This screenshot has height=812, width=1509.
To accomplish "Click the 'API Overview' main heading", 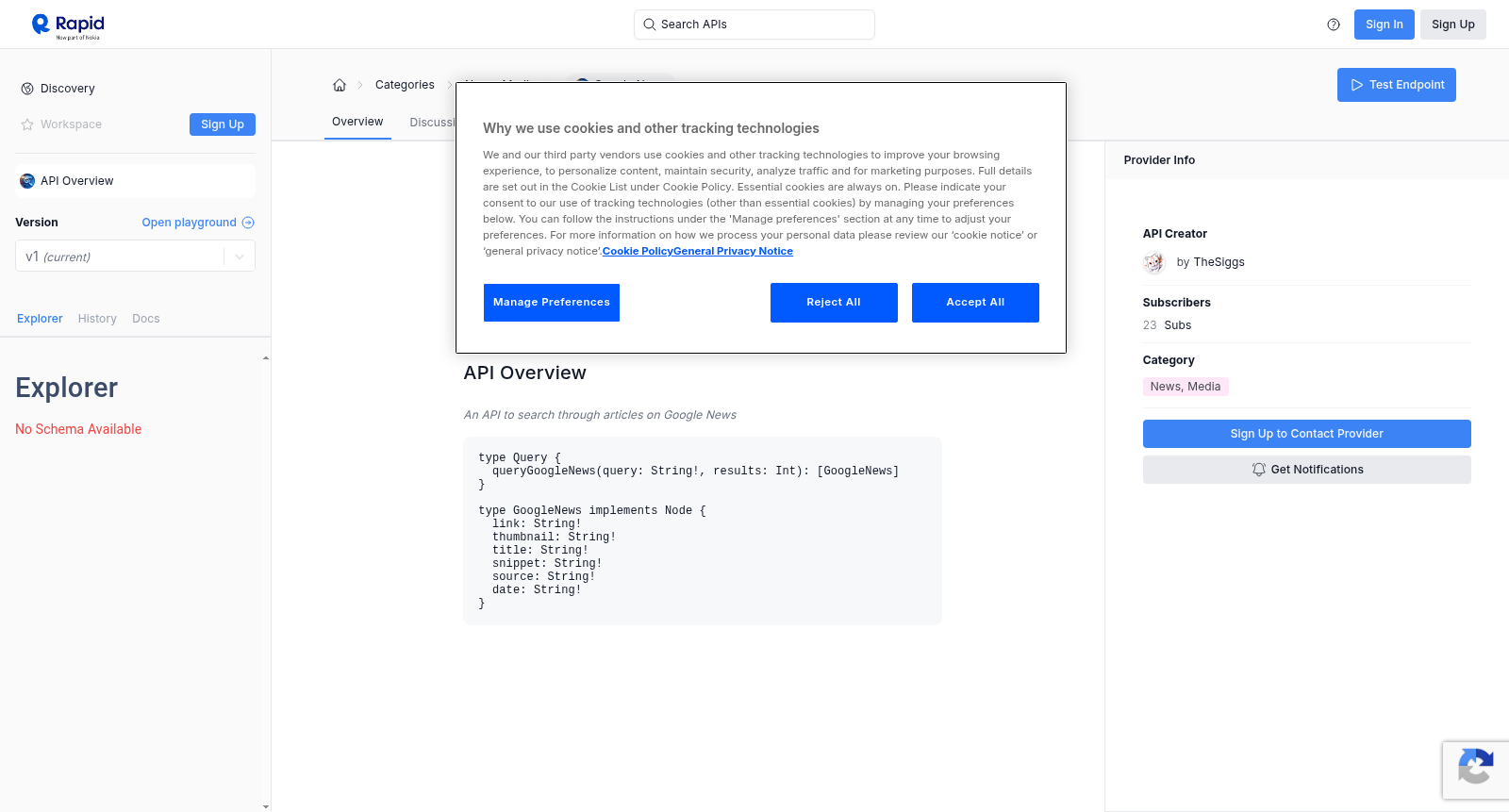I will point(524,373).
